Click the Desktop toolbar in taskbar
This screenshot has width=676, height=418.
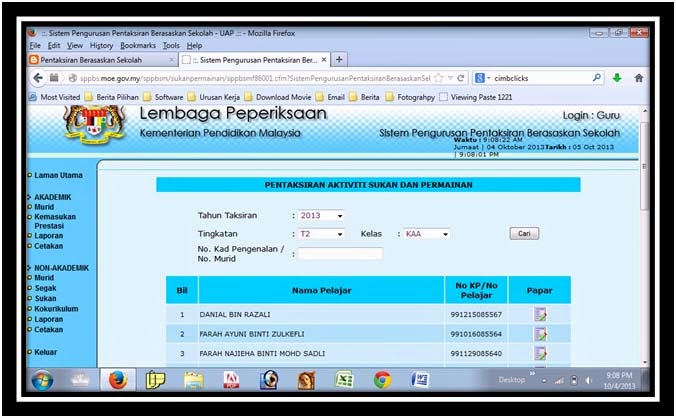512,380
